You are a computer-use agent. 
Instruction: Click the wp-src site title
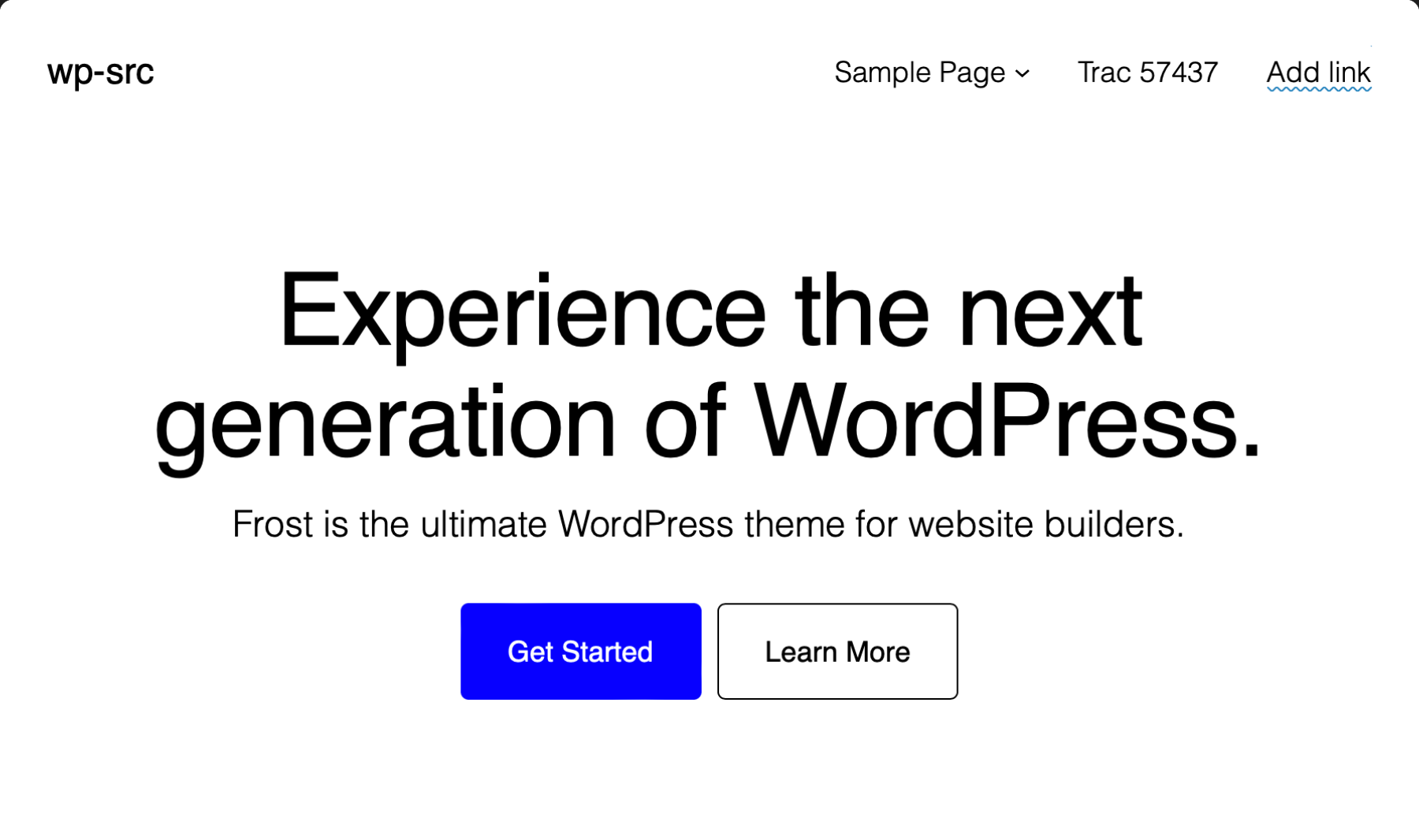coord(100,72)
